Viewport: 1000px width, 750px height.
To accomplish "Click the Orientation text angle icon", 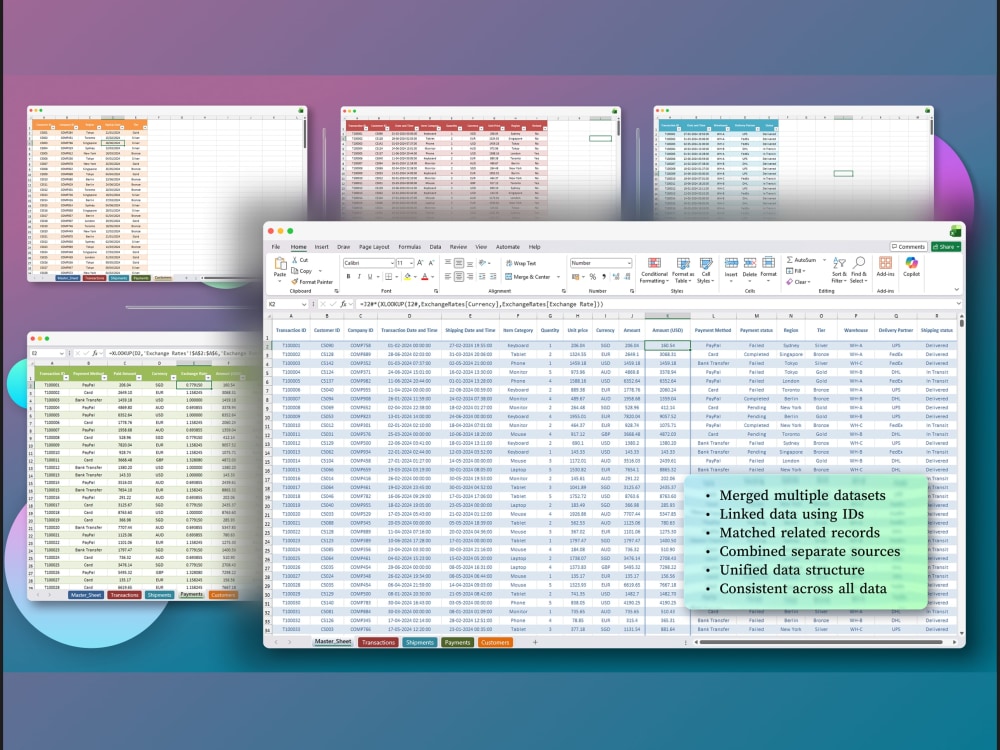I will [x=483, y=263].
